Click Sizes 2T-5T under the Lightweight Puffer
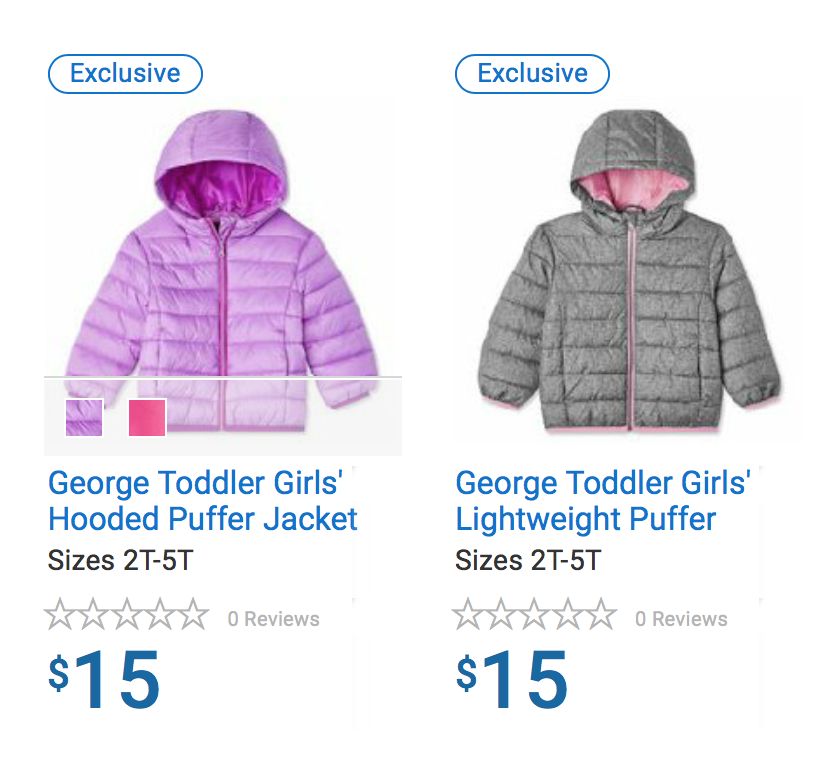 [x=528, y=560]
